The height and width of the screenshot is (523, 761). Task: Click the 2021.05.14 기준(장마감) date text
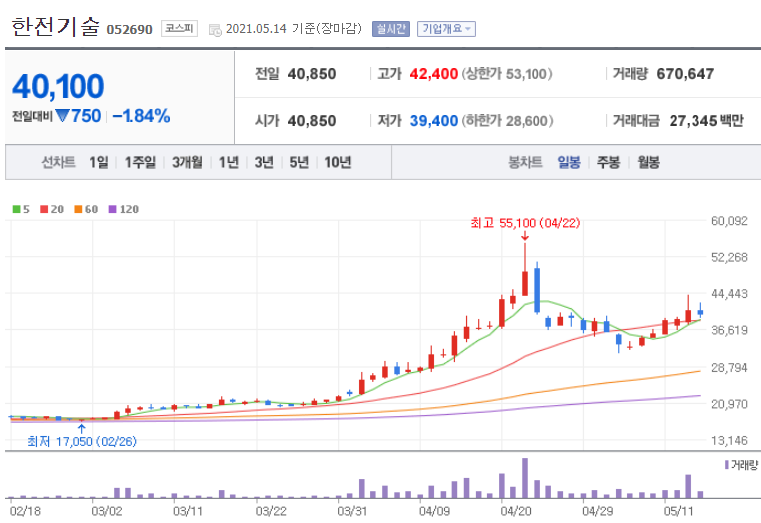tap(294, 29)
